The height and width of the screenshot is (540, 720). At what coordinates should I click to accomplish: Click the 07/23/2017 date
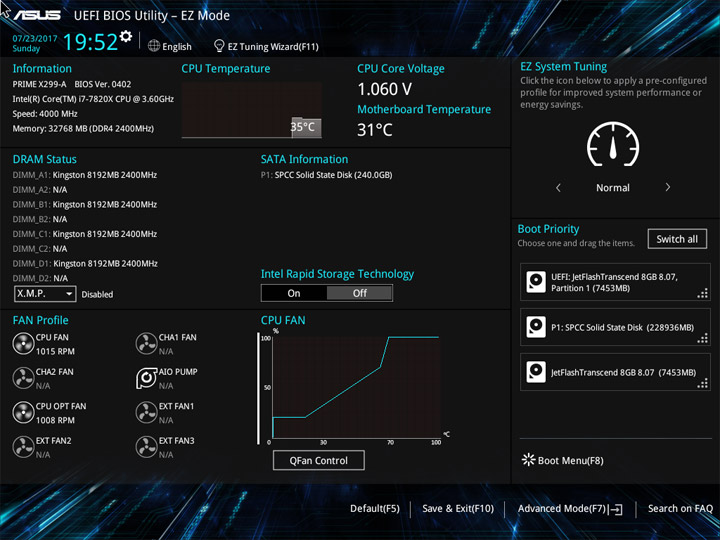tap(34, 39)
